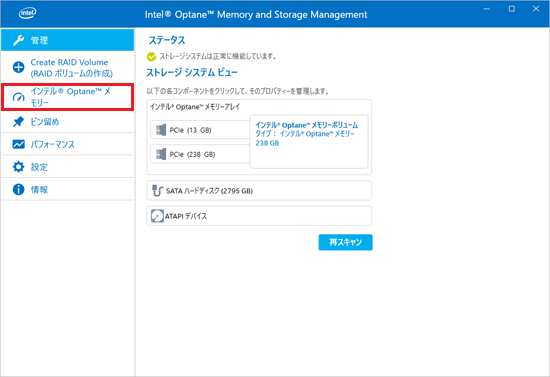Screen dimensions: 550x377
Task: Click the PCIe (13 GB) drive icon
Action: (x=161, y=130)
